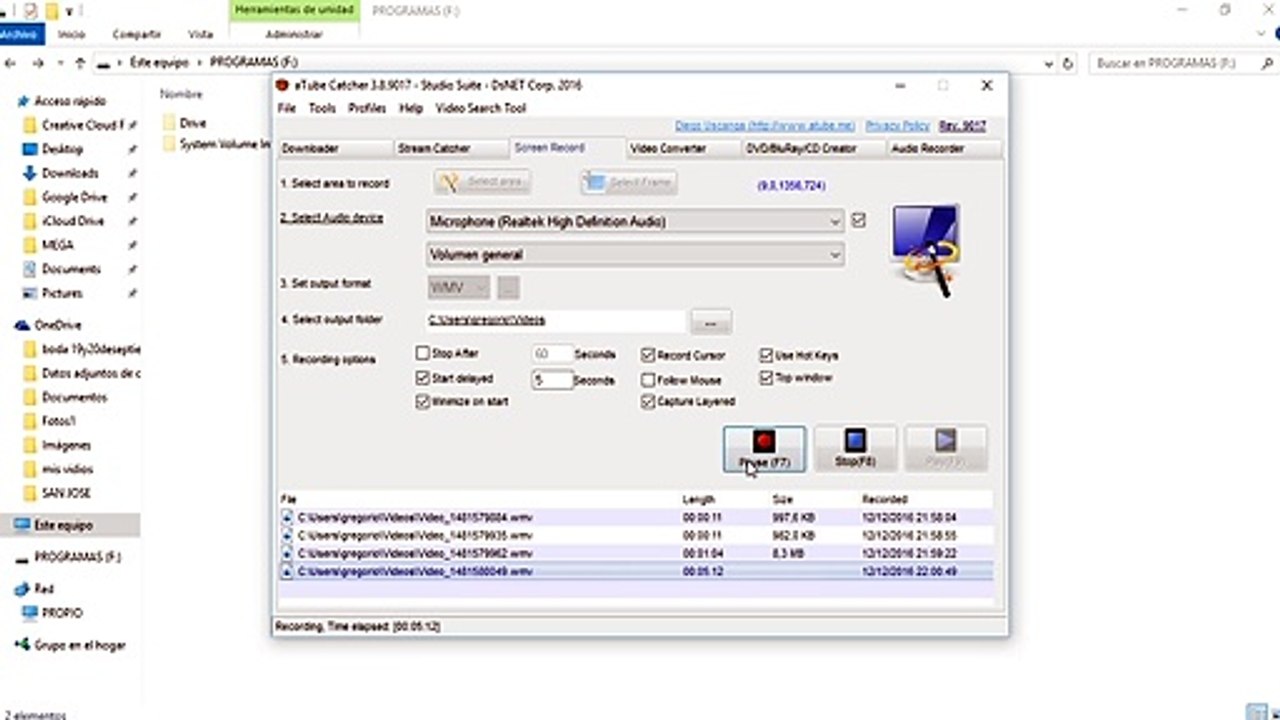The image size is (1280, 720).
Task: Open the Tools menu
Action: click(x=322, y=108)
